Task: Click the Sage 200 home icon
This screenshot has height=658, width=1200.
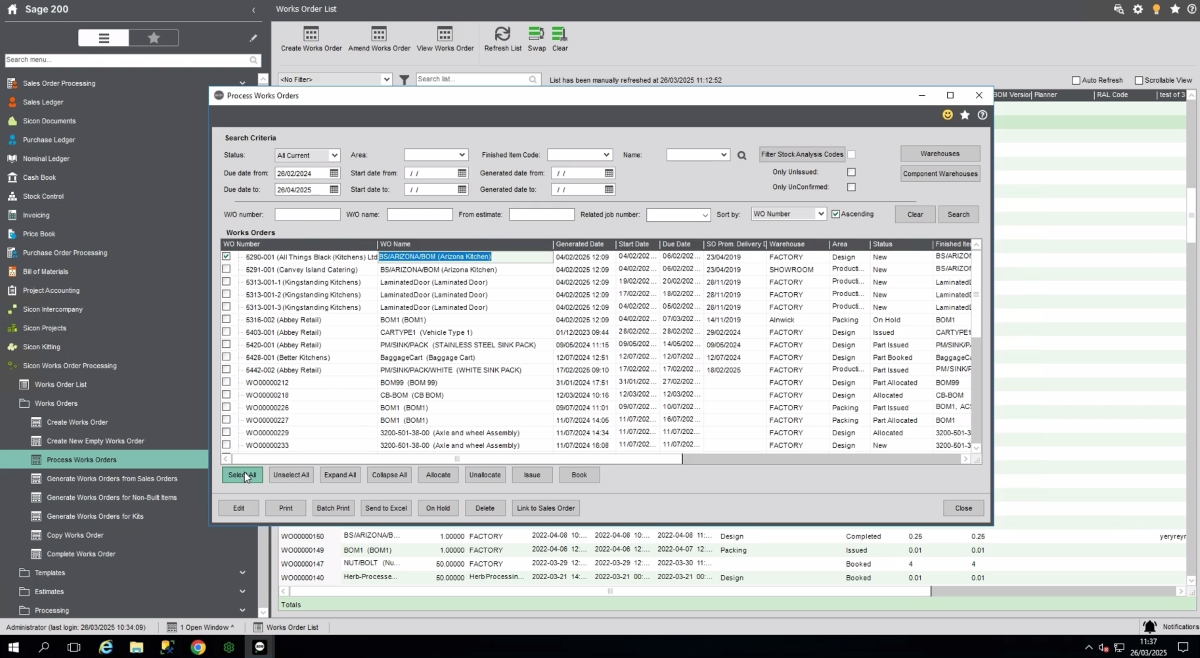Action: 12,9
